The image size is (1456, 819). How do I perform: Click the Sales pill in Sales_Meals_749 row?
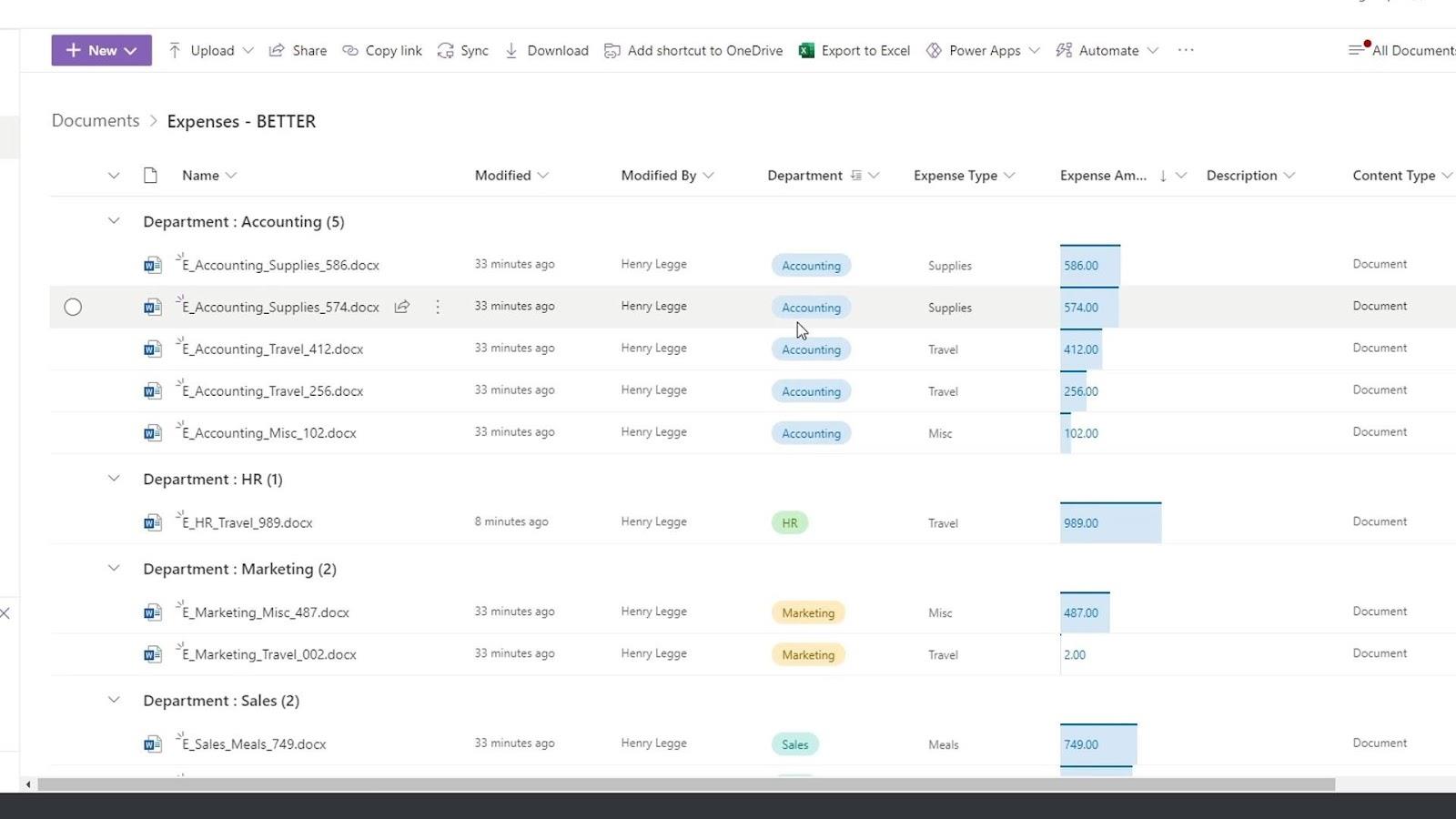coord(794,744)
